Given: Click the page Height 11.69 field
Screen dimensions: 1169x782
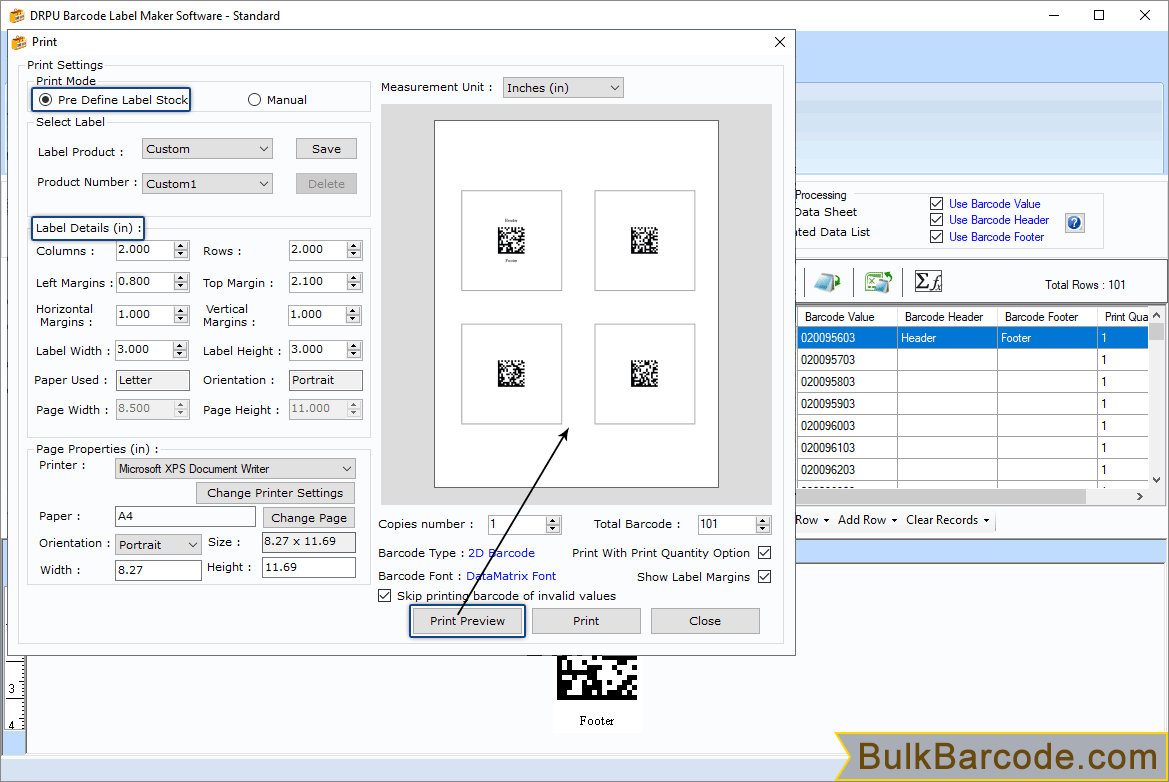Looking at the screenshot, I should [309, 567].
